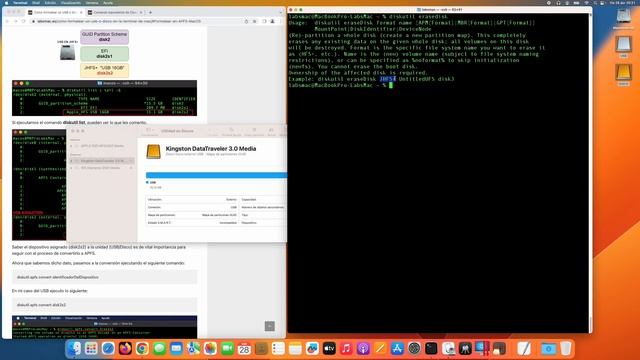Open Mail from the Dock

coord(176,348)
